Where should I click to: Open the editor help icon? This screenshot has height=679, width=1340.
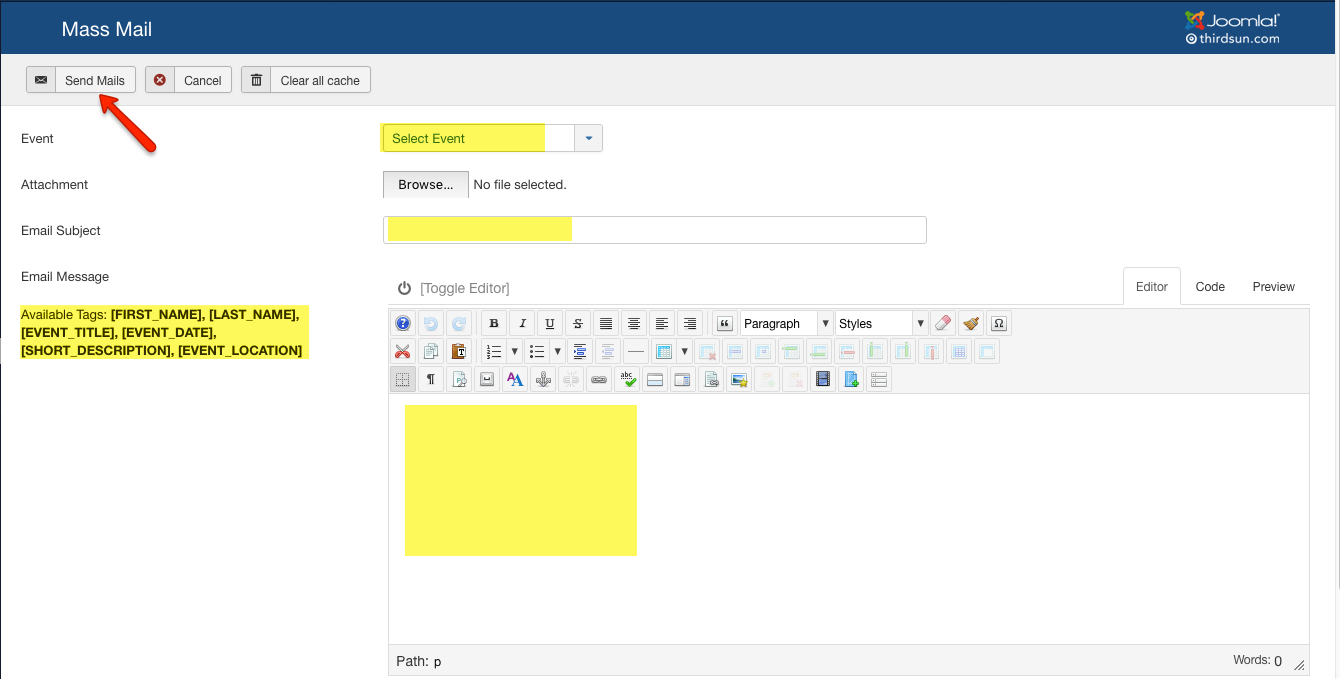coord(402,324)
